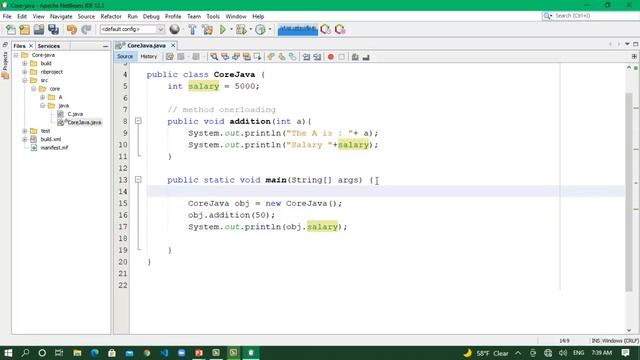This screenshot has width=640, height=360.
Task: Click the Undo toolbar icon
Action: [x=72, y=29]
